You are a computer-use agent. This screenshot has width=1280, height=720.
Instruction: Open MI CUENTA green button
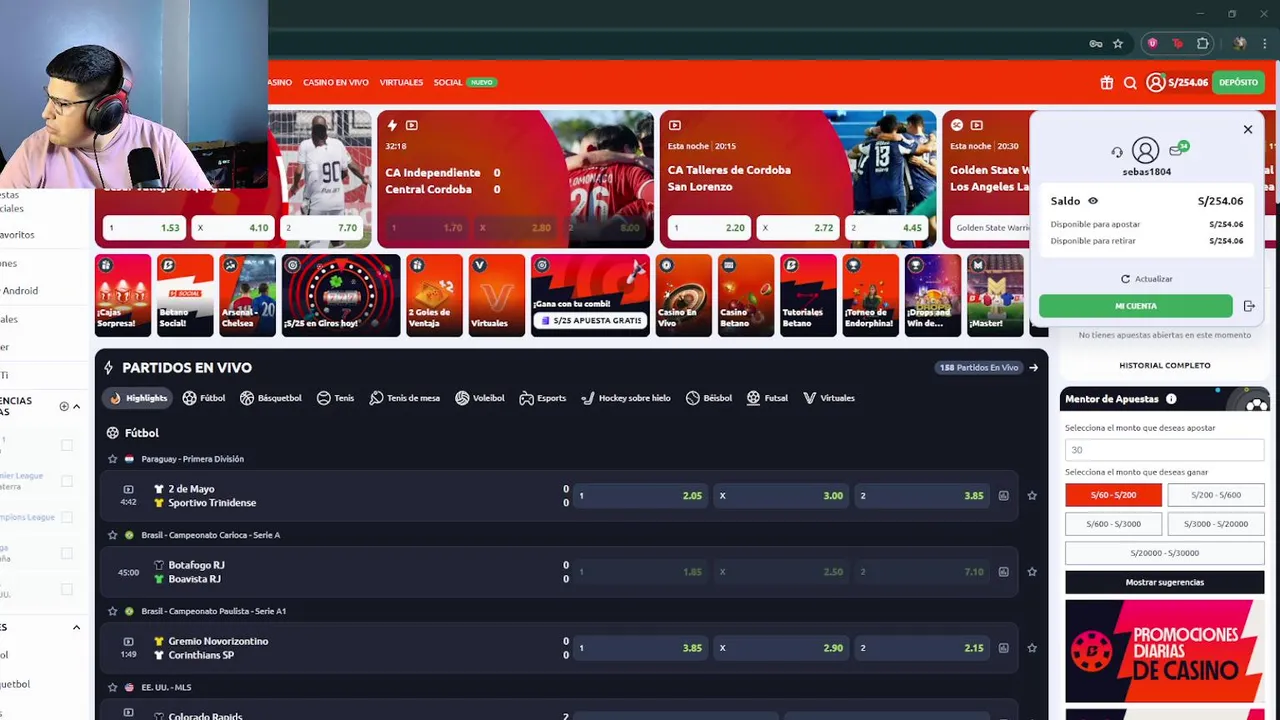(x=1136, y=306)
